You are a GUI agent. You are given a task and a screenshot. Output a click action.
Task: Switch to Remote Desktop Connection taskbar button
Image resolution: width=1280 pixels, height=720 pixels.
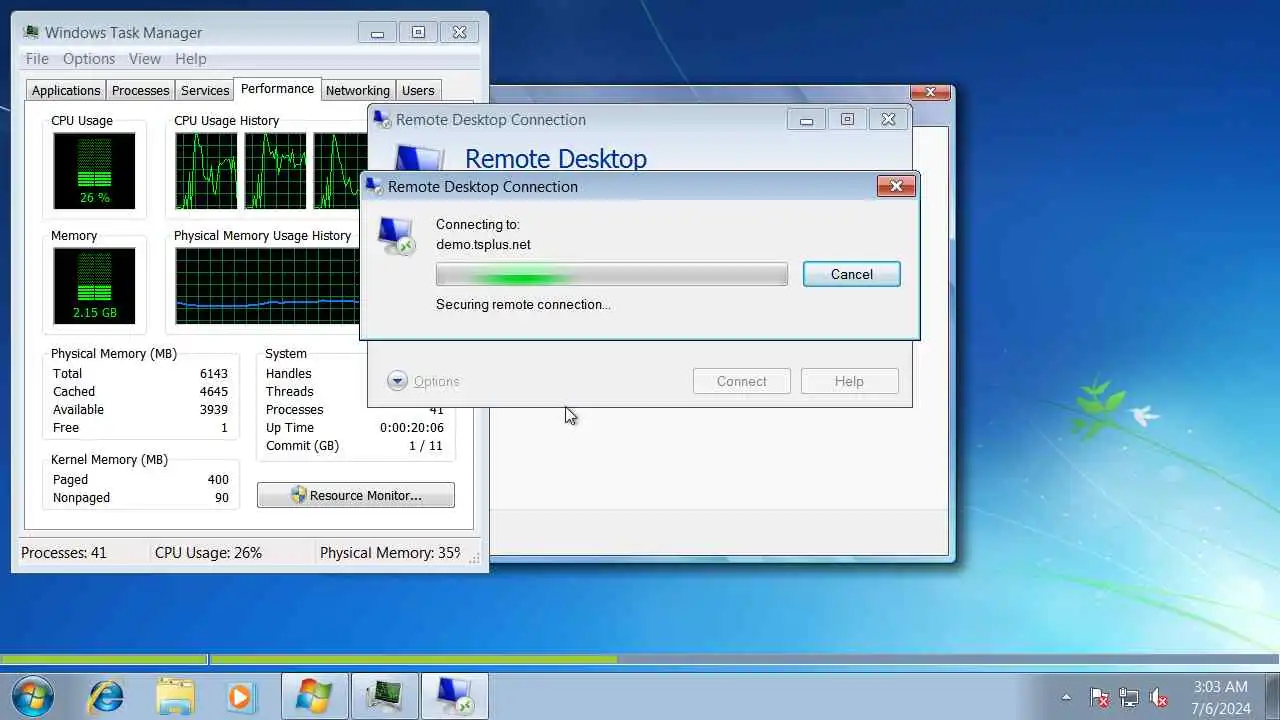point(454,696)
